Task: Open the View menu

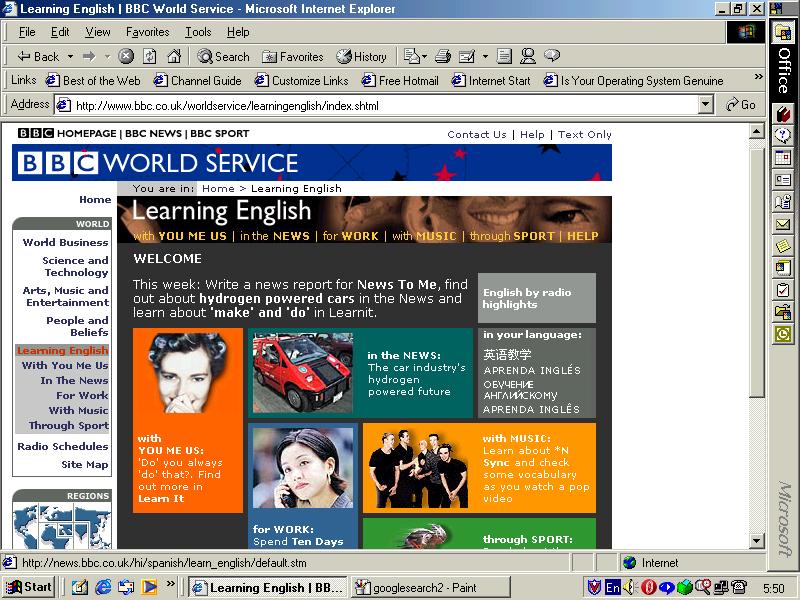Action: [97, 32]
